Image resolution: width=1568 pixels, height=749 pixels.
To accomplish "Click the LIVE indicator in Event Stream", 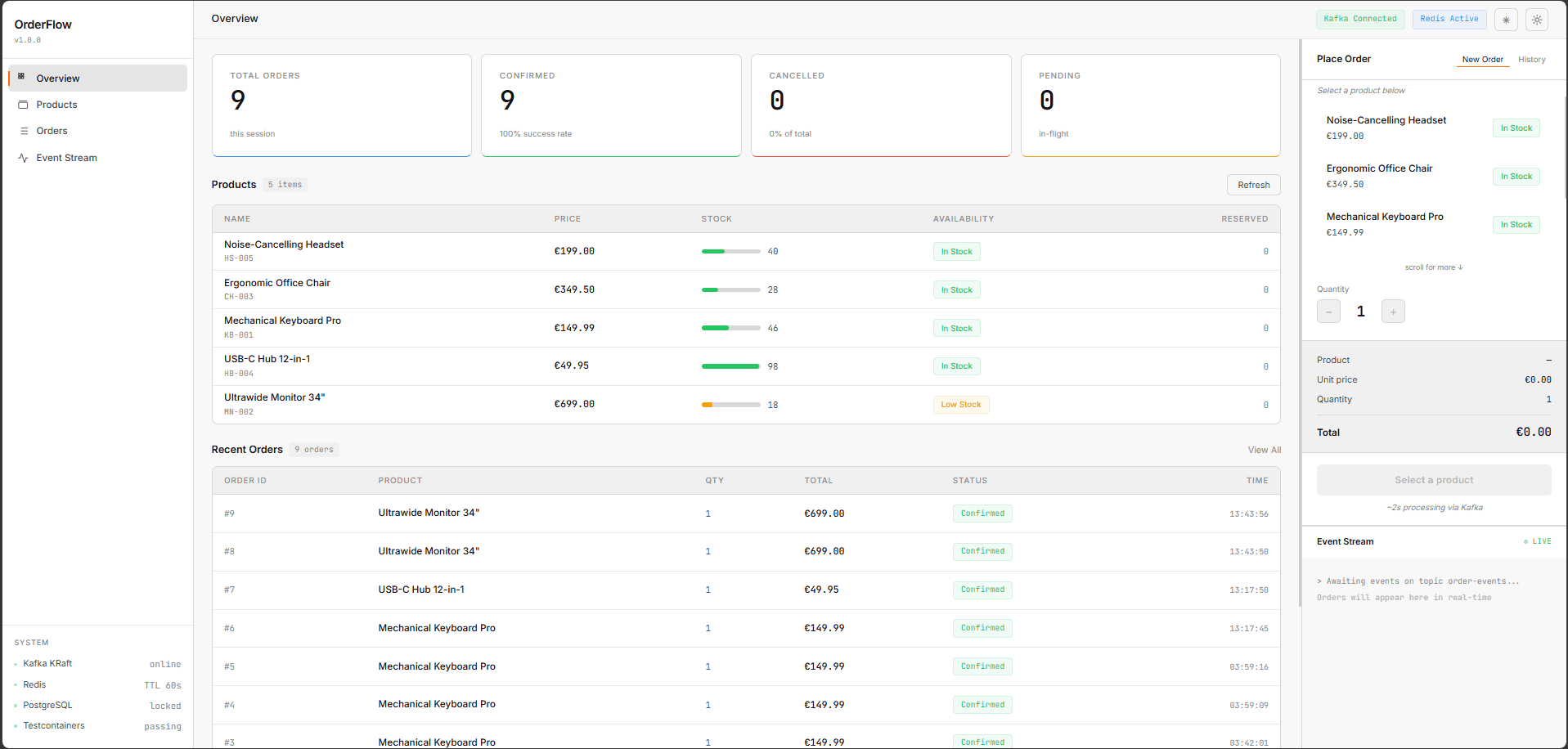I will [x=1537, y=541].
